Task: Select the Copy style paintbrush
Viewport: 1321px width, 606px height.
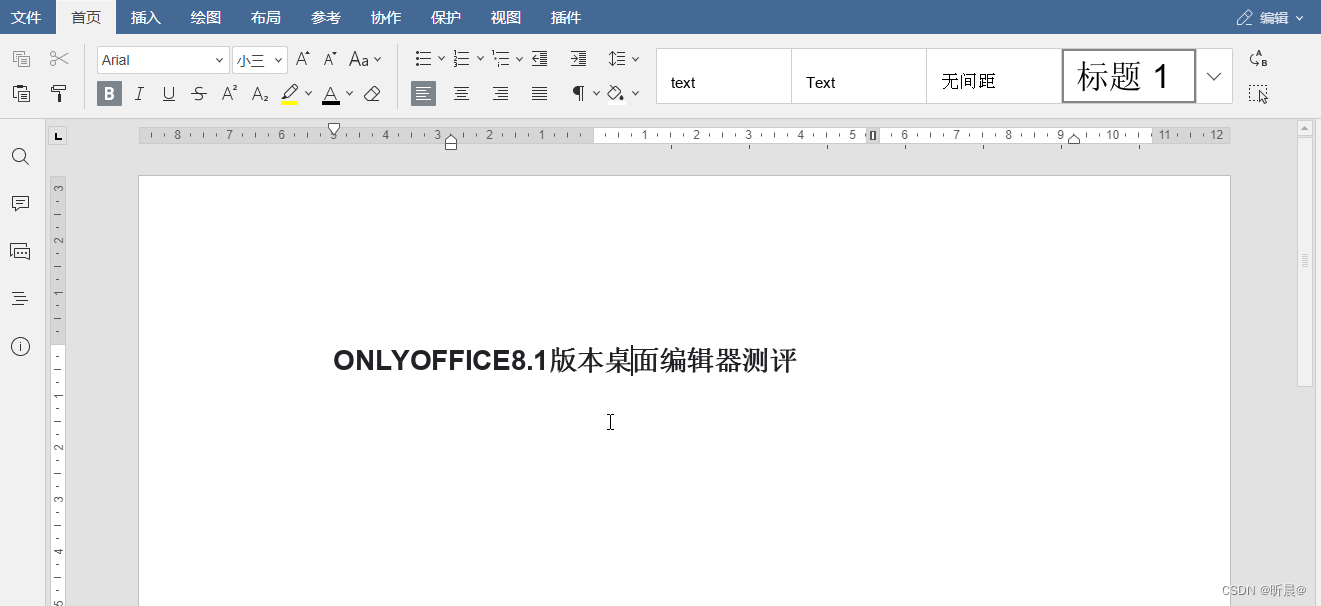Action: (x=59, y=94)
